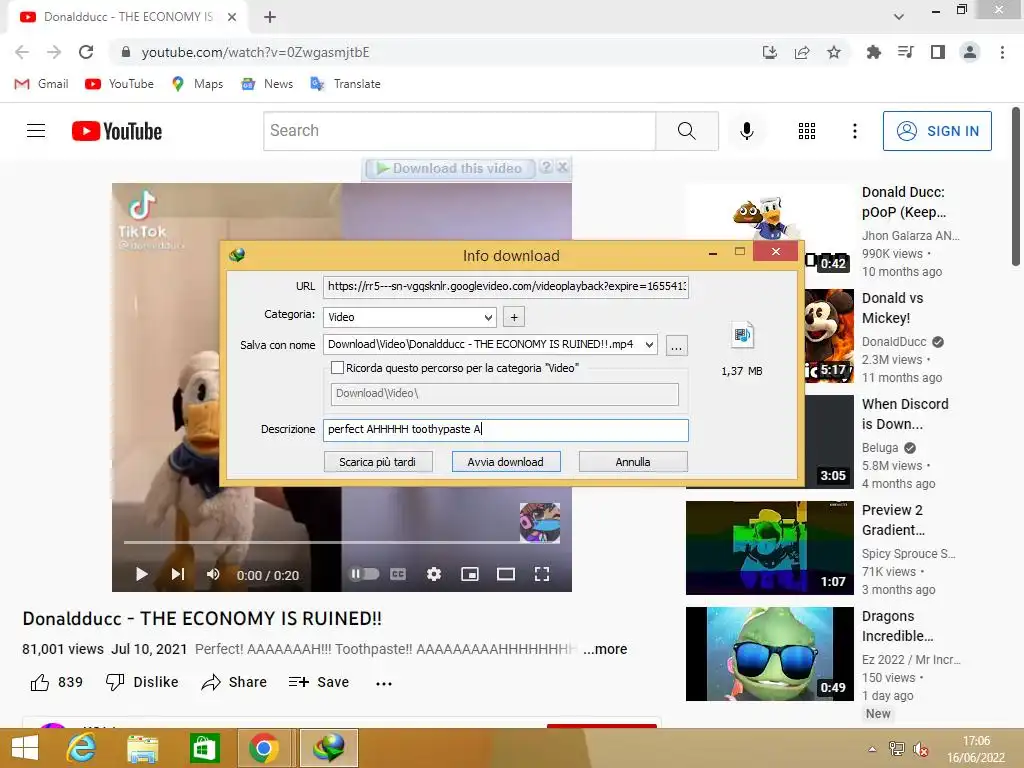
Task: Open Windows Start button
Action: pyautogui.click(x=25, y=748)
